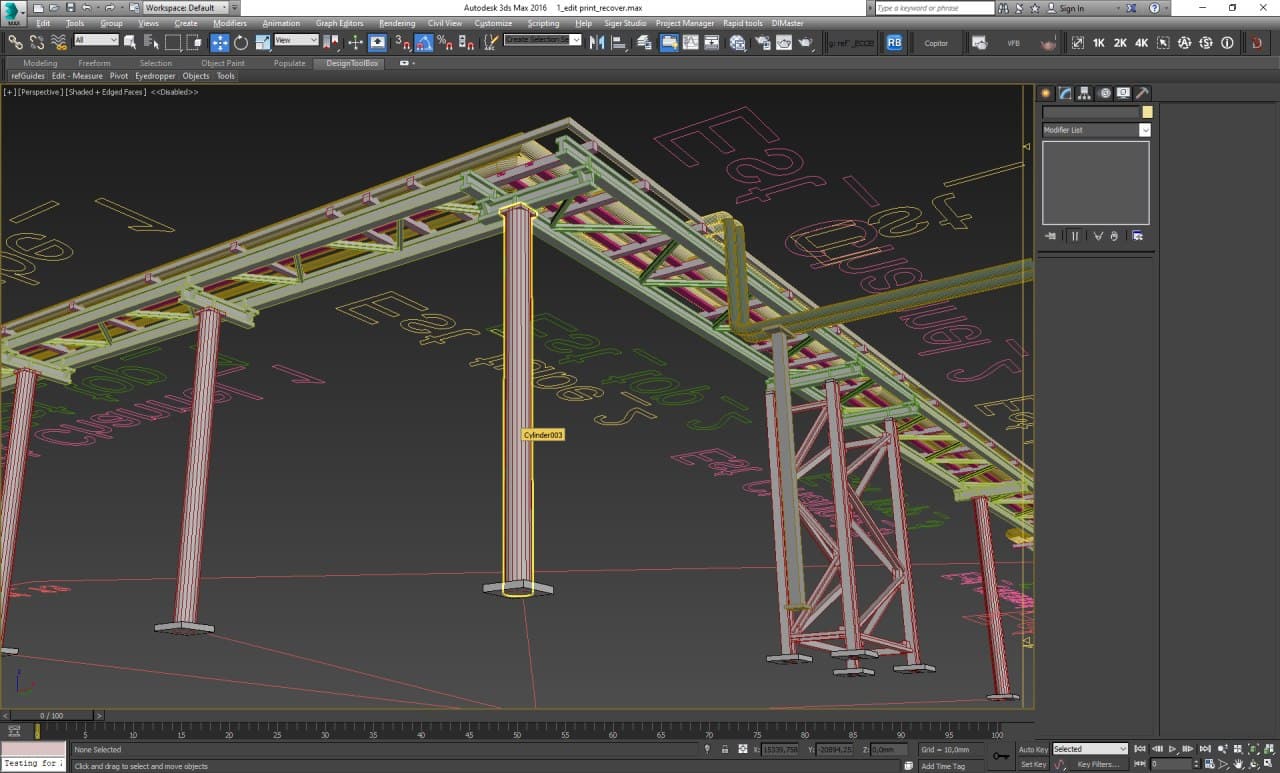Click the Key Filters button
This screenshot has height=773, width=1280.
click(x=1097, y=764)
